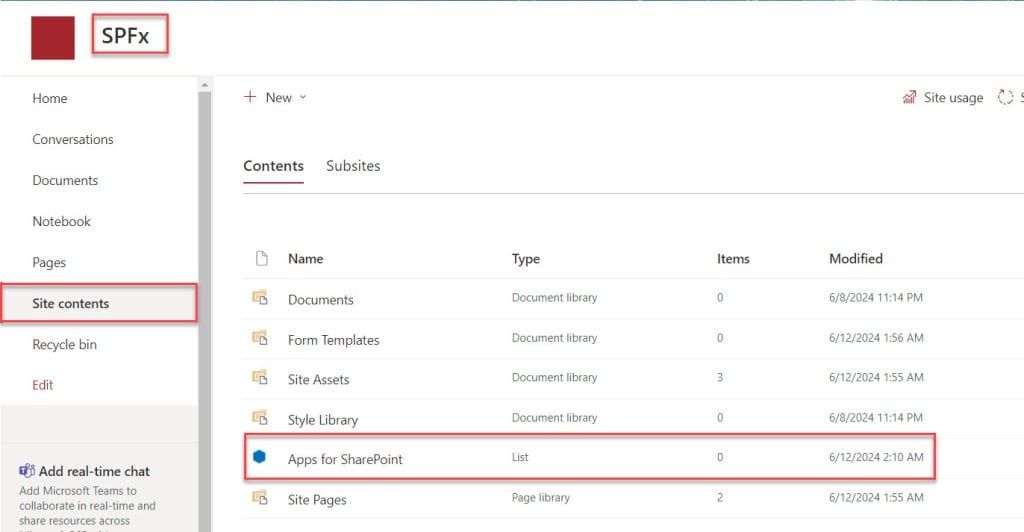Screen dimensions: 1024x532
Task: Open the Style Library link
Action: (x=323, y=420)
